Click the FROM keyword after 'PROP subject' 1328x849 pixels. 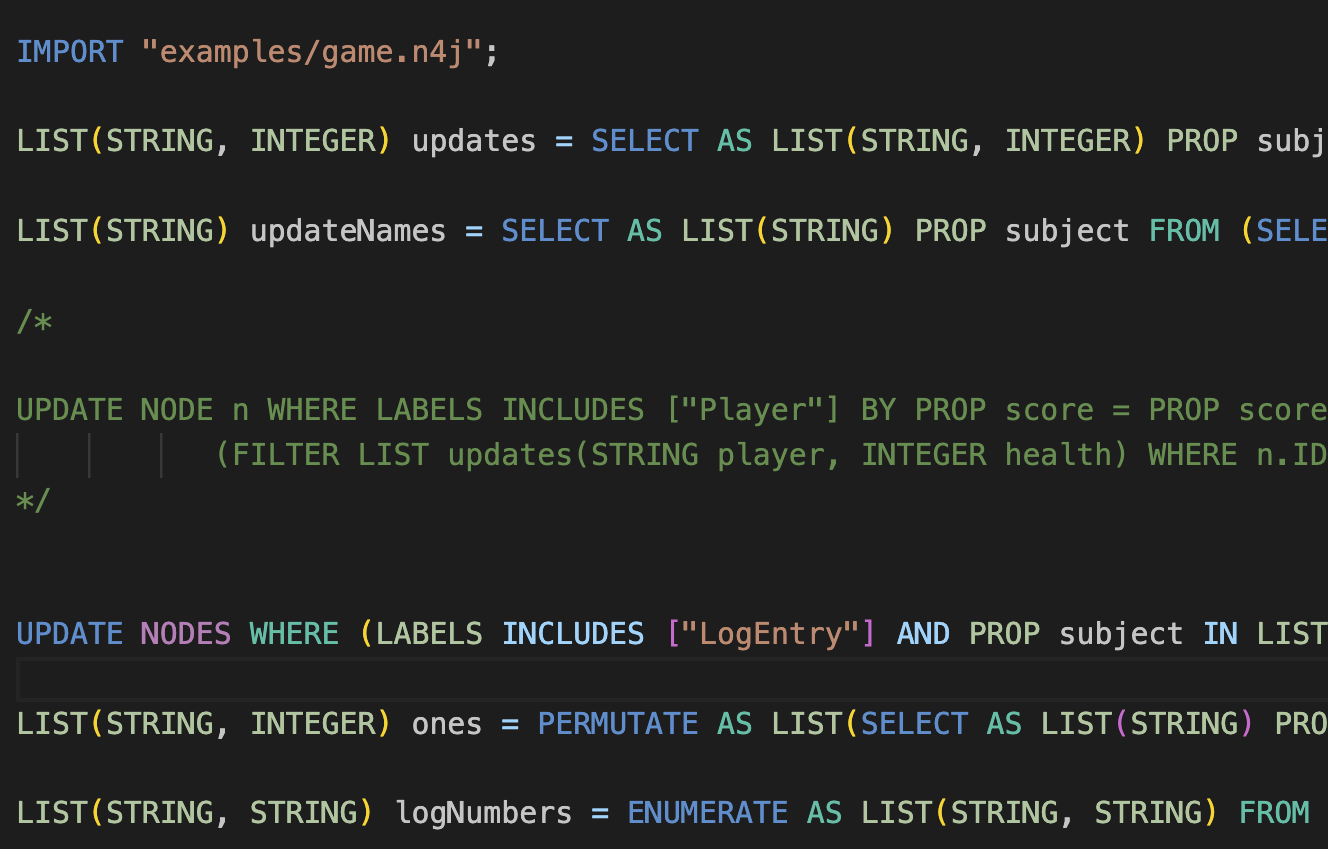pyautogui.click(x=1184, y=231)
